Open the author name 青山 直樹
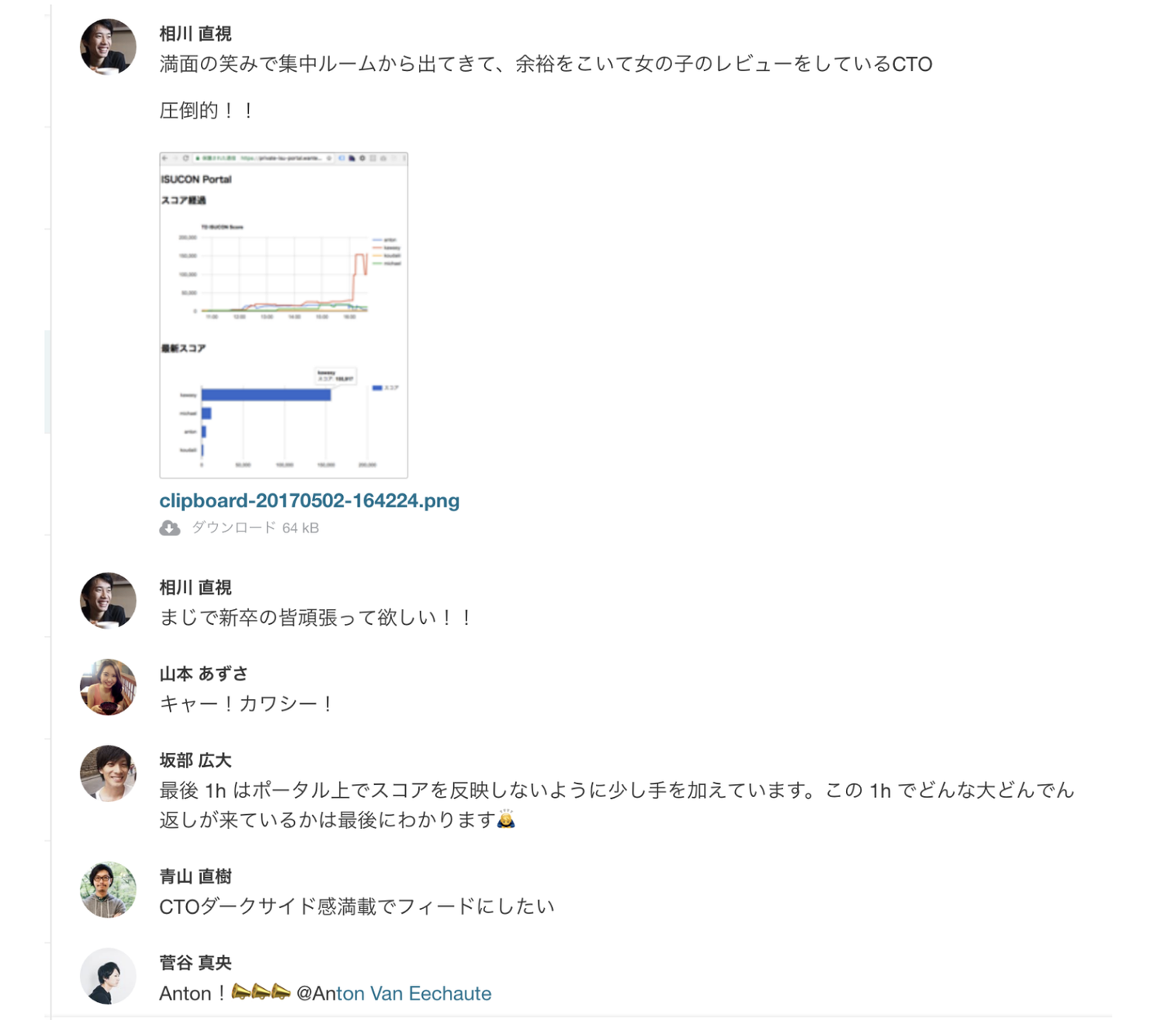The width and height of the screenshot is (1176, 1020). 195,876
